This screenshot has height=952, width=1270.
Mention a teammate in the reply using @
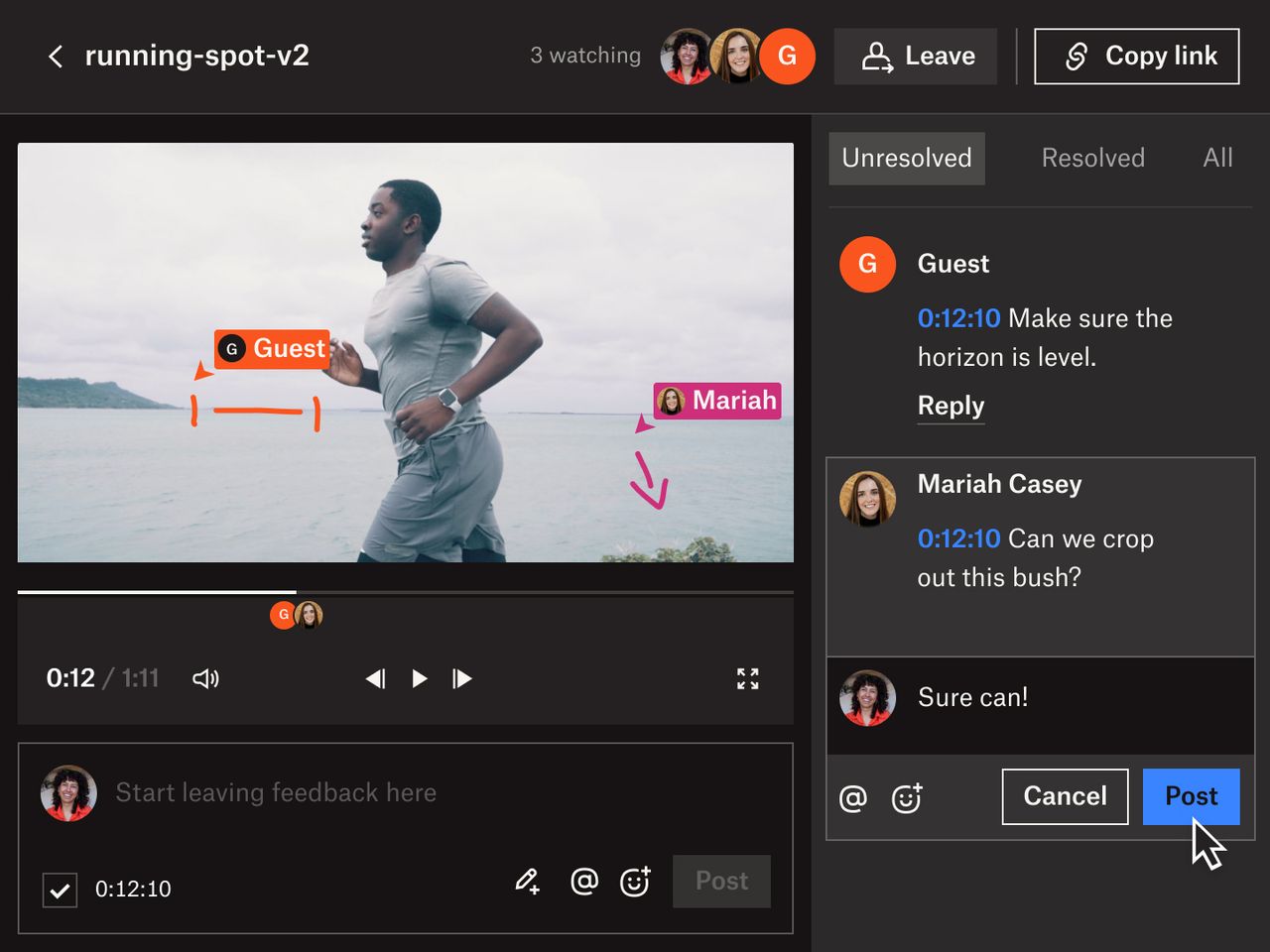coord(853,797)
